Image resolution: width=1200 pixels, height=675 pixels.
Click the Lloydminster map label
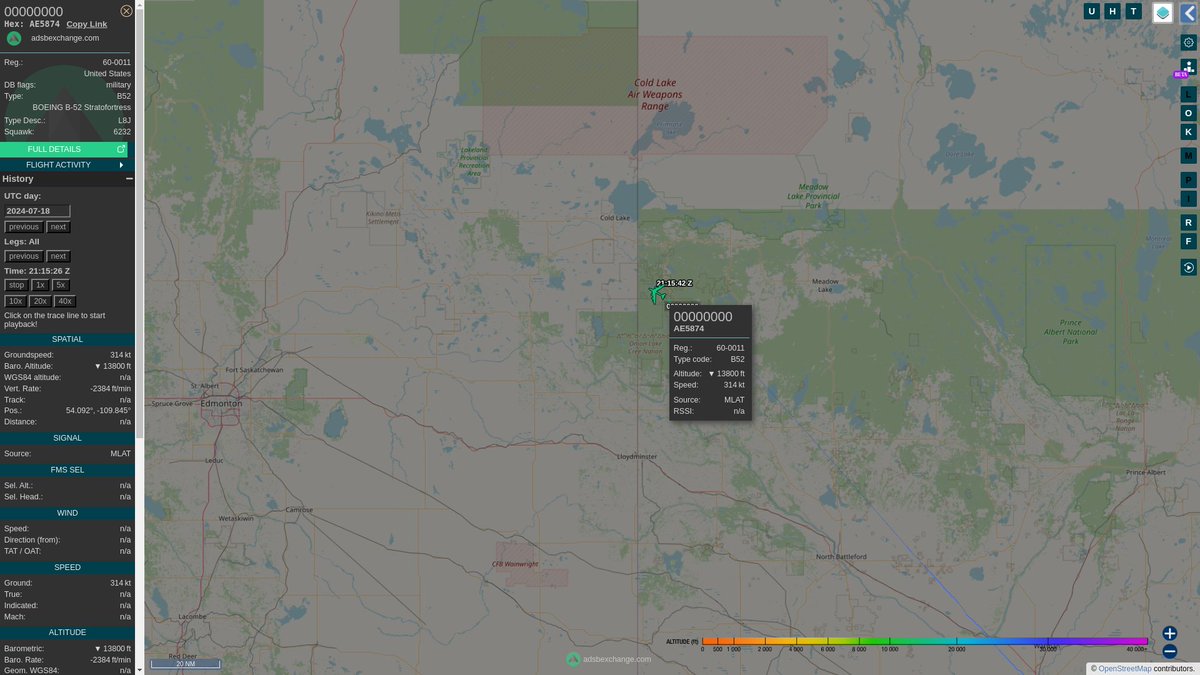tap(638, 456)
